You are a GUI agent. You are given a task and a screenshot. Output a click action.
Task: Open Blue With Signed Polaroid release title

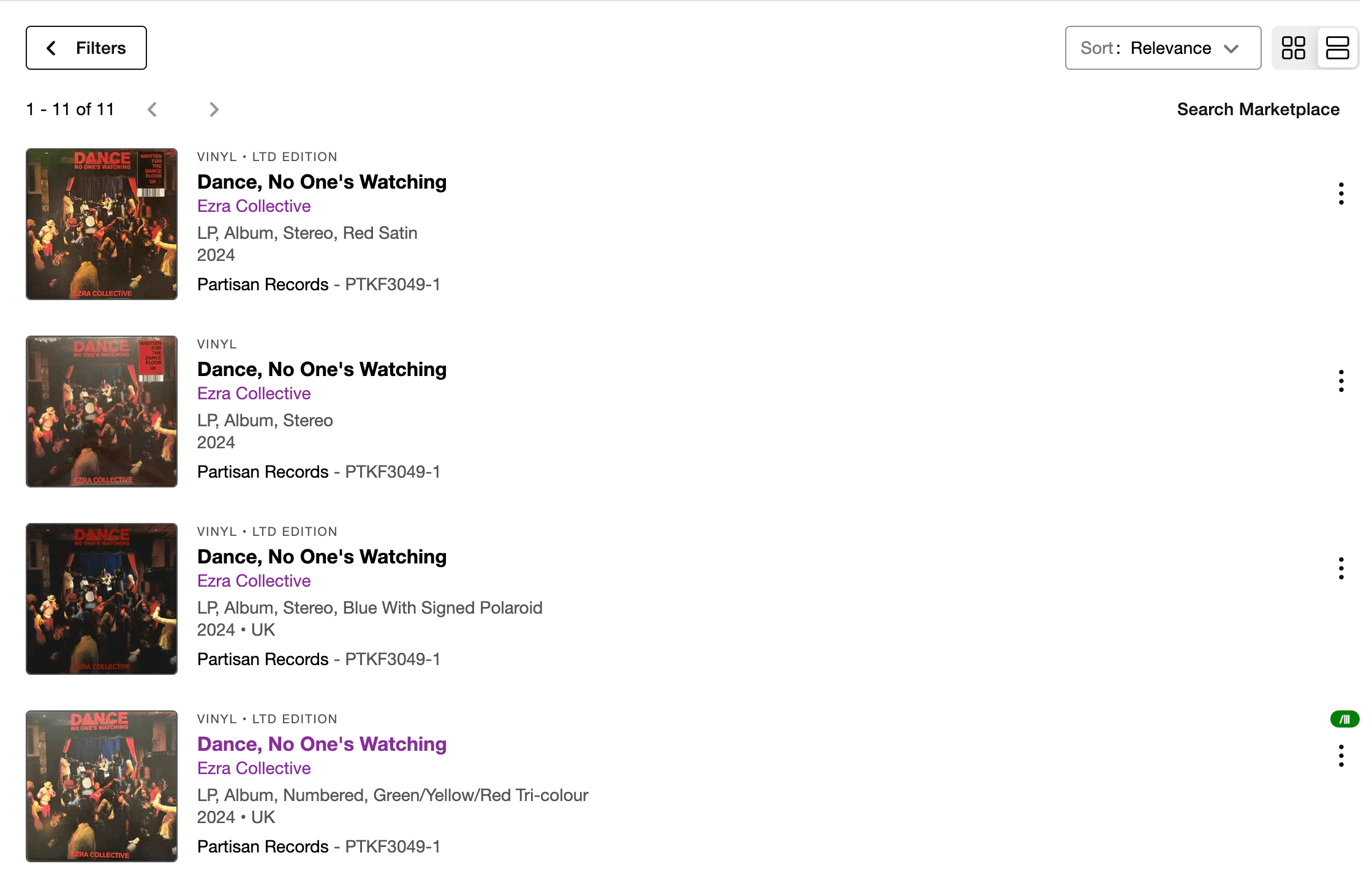(x=322, y=557)
